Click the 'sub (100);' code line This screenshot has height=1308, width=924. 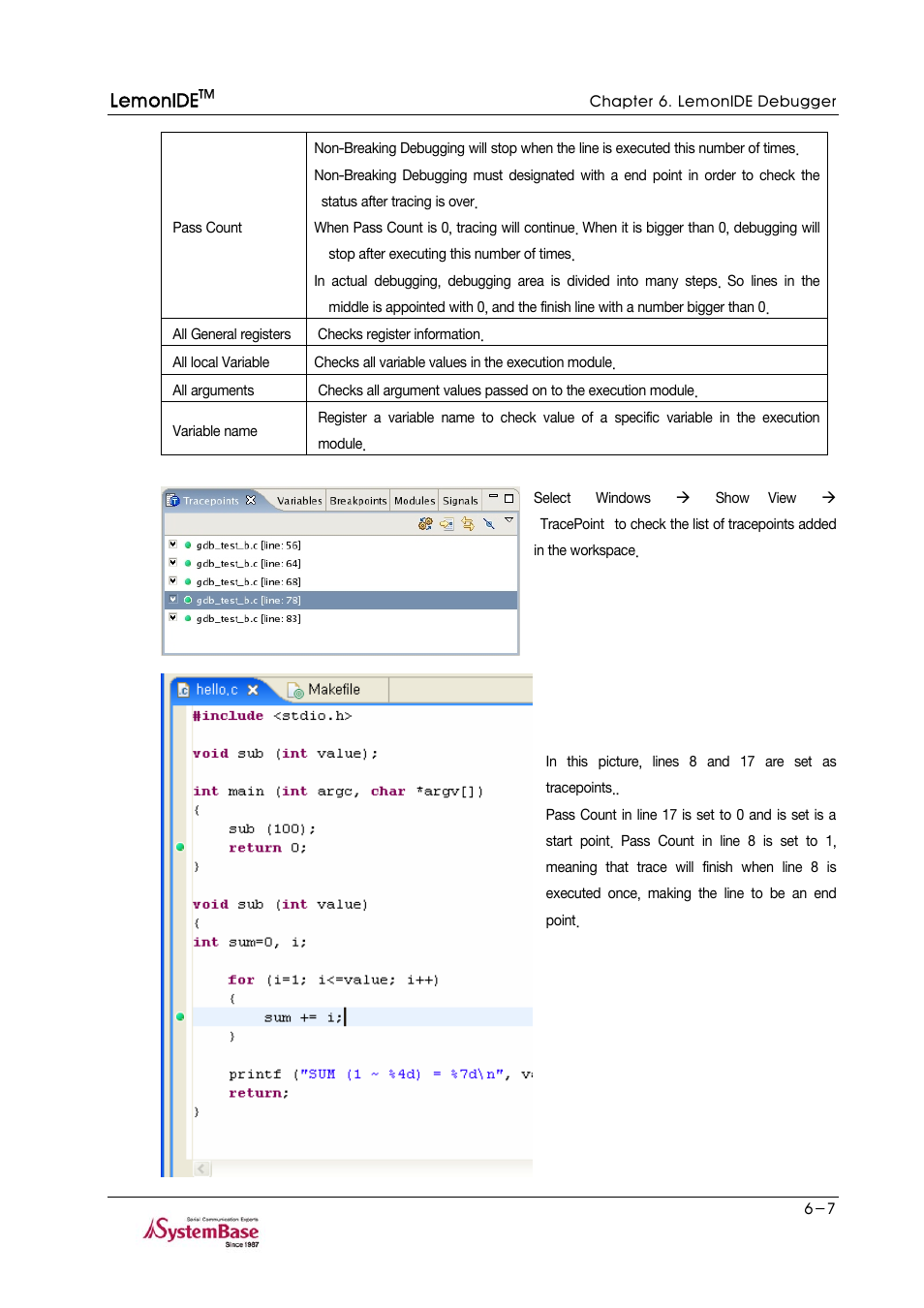coord(272,829)
